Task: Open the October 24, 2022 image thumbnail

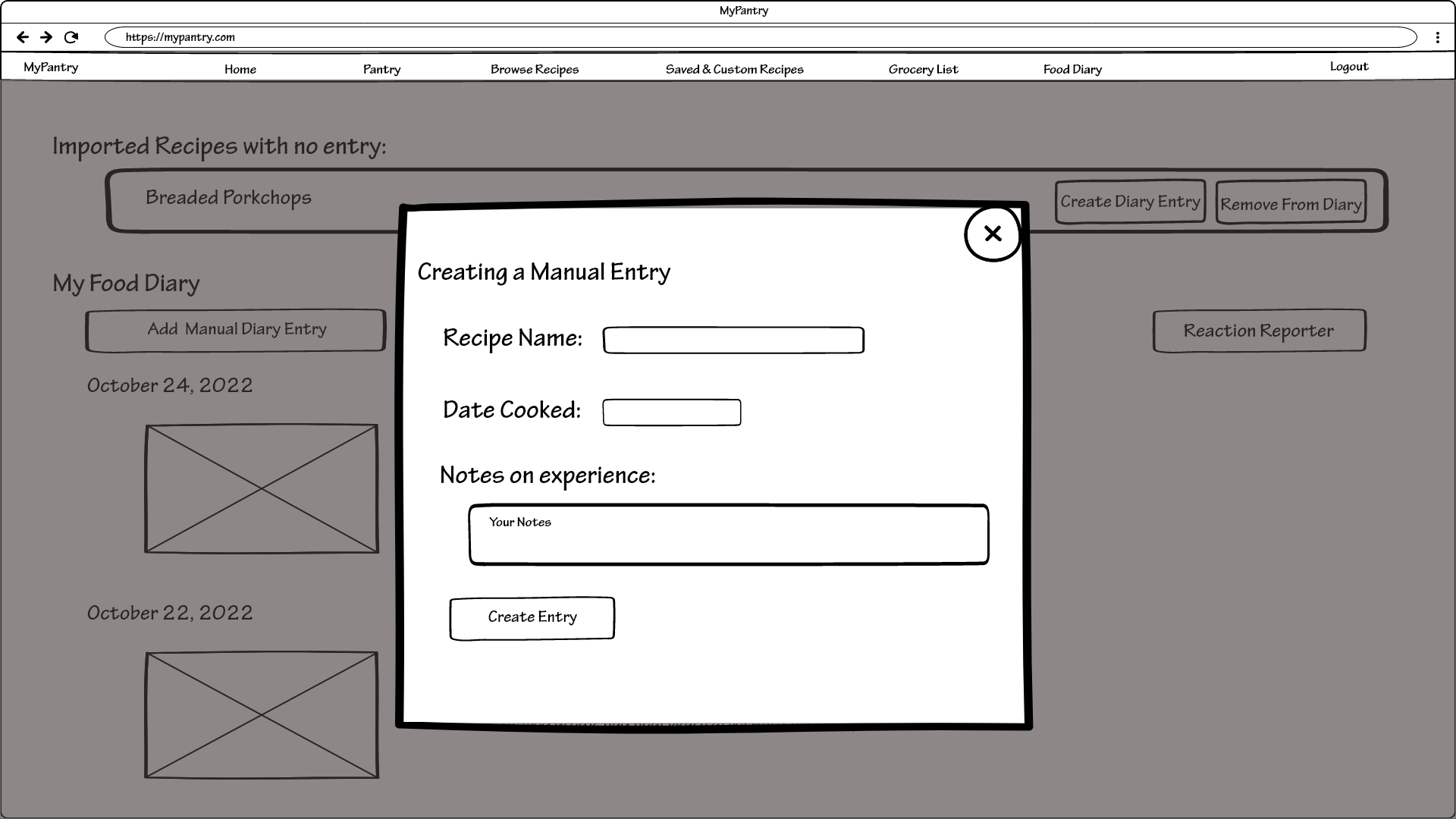Action: pos(262,488)
